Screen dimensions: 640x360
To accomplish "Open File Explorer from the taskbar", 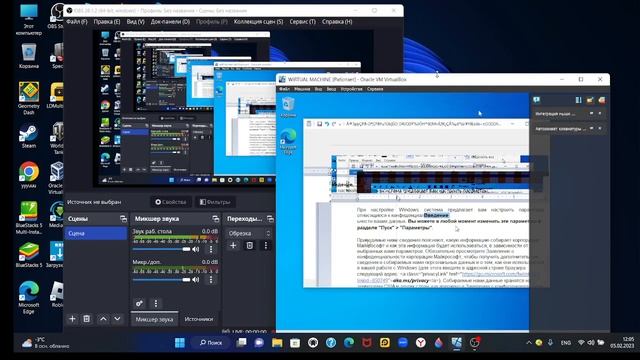I will pos(277,342).
